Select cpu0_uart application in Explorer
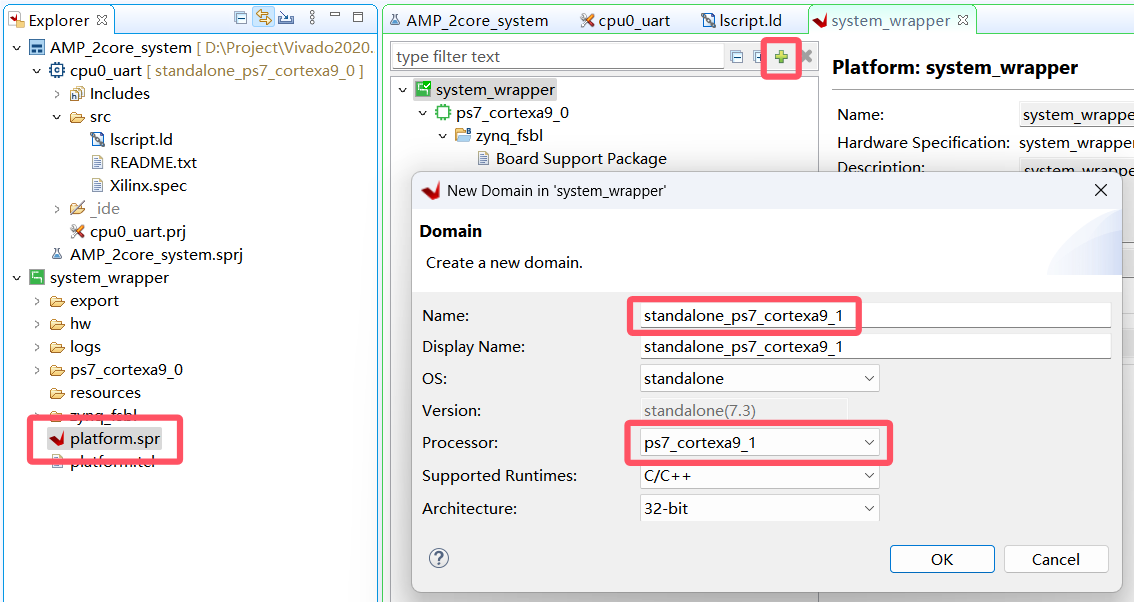Viewport: 1134px width, 602px height. tap(106, 71)
